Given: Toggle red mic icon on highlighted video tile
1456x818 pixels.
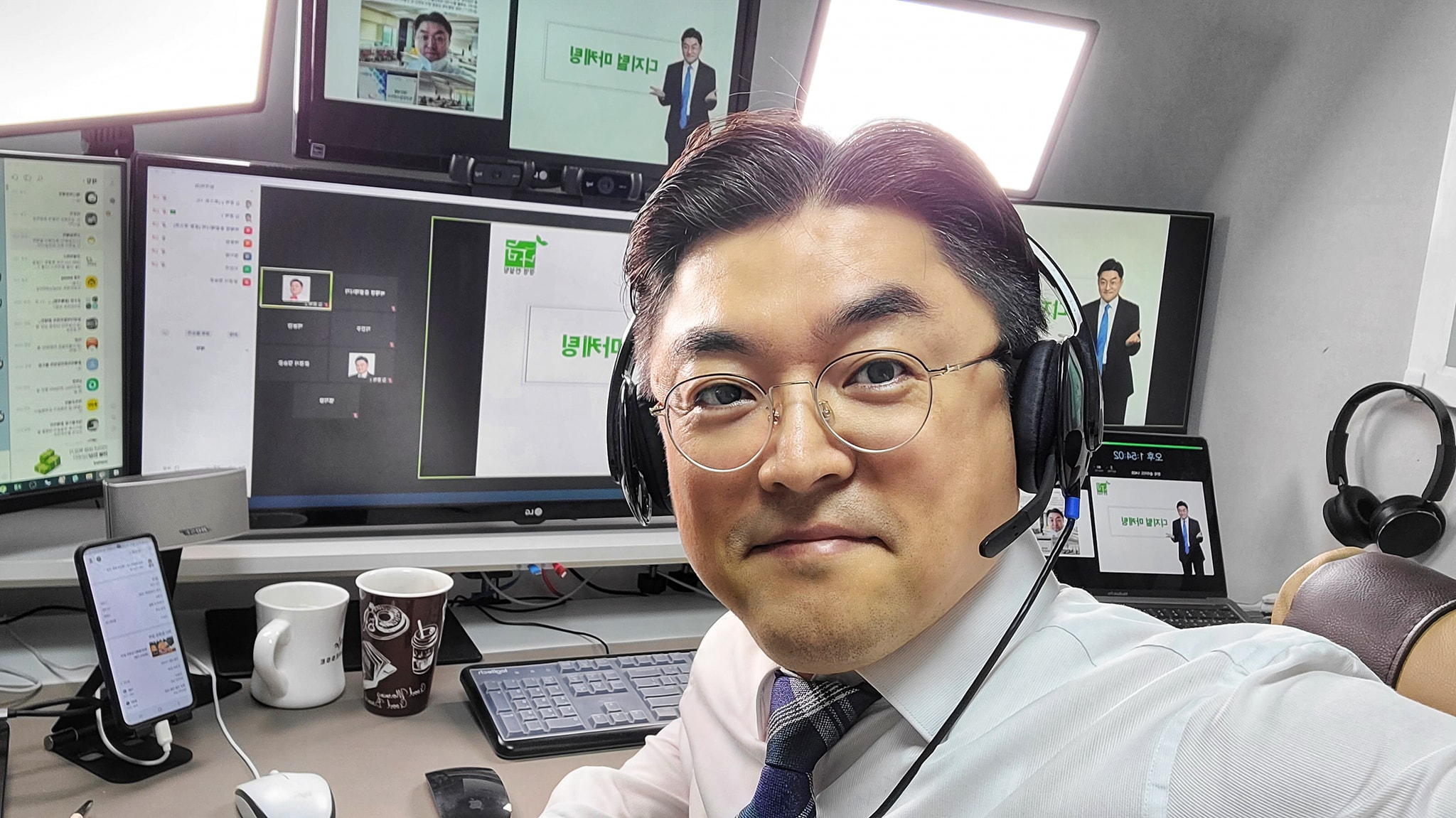Looking at the screenshot, I should pyautogui.click(x=326, y=305).
